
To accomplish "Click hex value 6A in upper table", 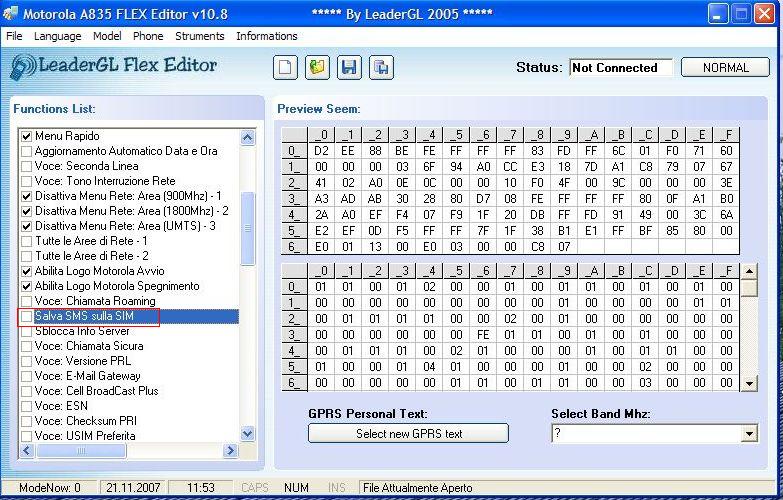I will 726,215.
